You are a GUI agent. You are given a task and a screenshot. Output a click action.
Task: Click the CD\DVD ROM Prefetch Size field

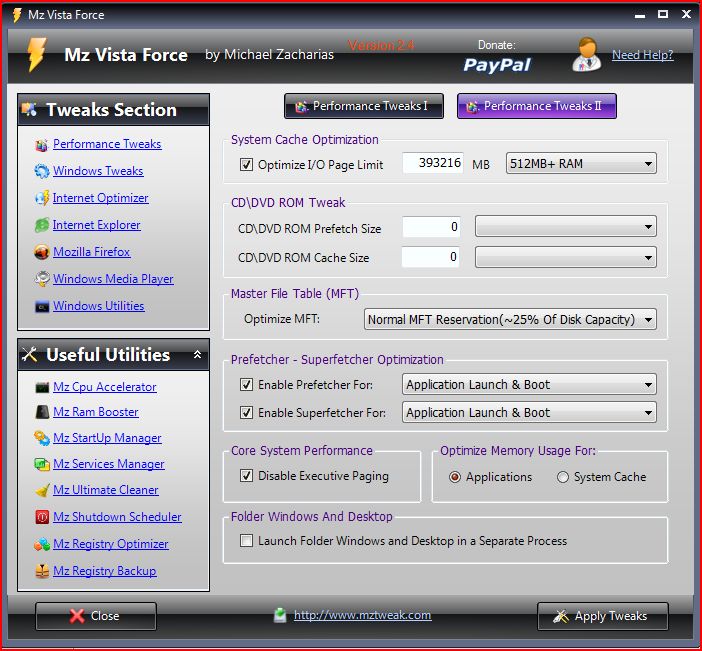coord(431,227)
